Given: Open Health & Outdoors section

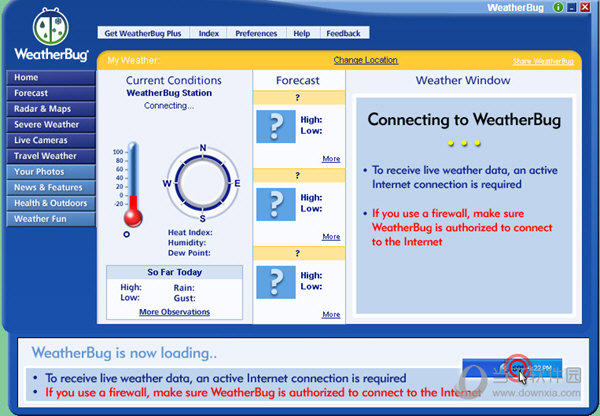Looking at the screenshot, I should click(51, 203).
